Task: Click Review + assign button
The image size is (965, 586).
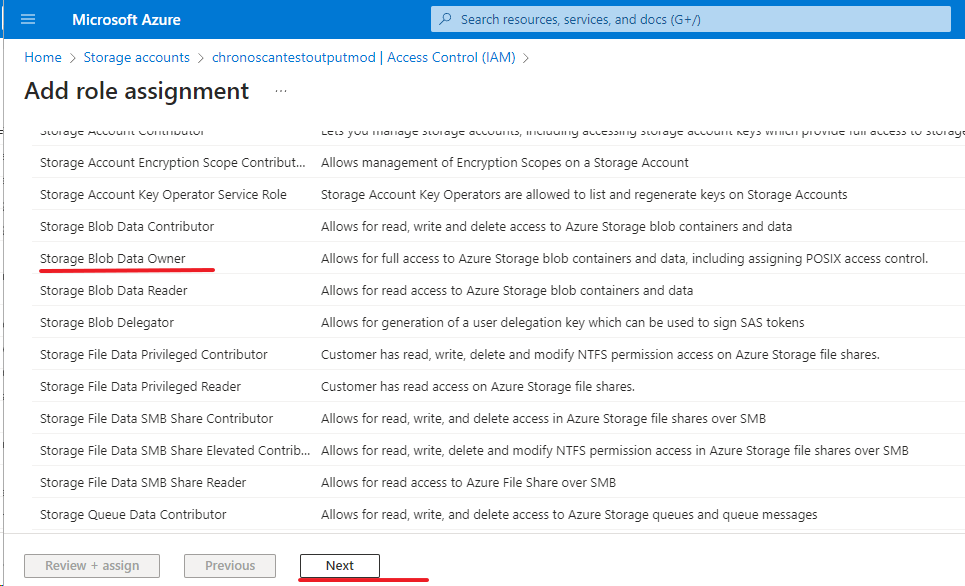Action: point(92,566)
